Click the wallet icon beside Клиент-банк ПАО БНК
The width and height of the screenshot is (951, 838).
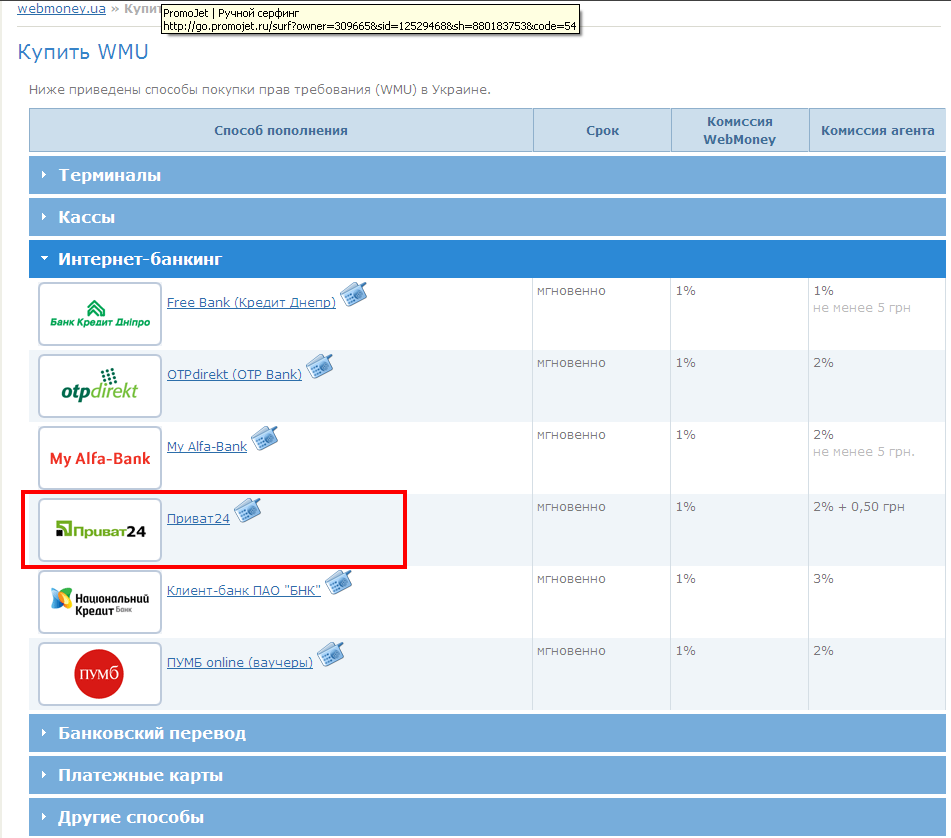coord(338,582)
